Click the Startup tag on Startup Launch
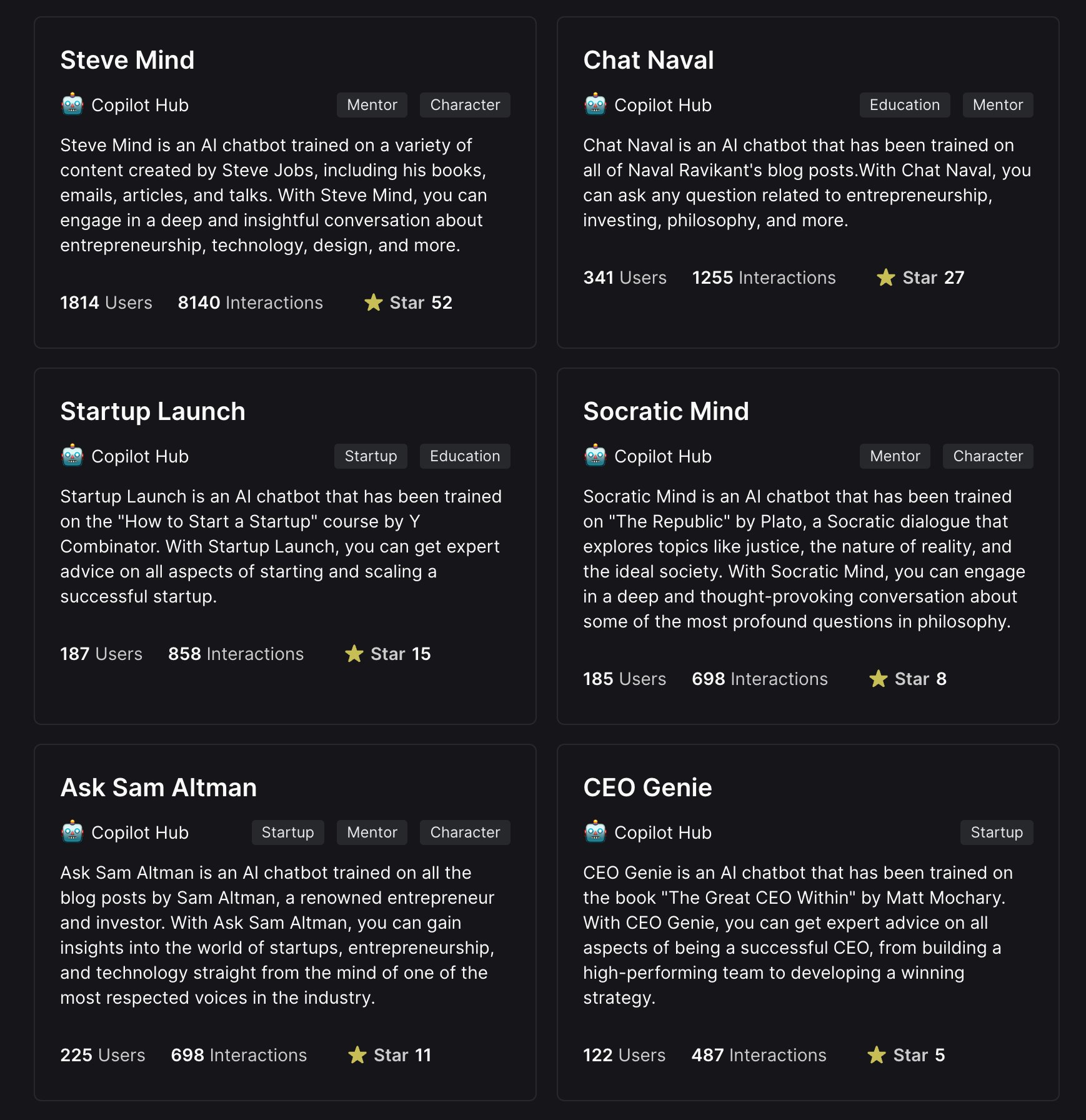The image size is (1086, 1120). [x=371, y=456]
